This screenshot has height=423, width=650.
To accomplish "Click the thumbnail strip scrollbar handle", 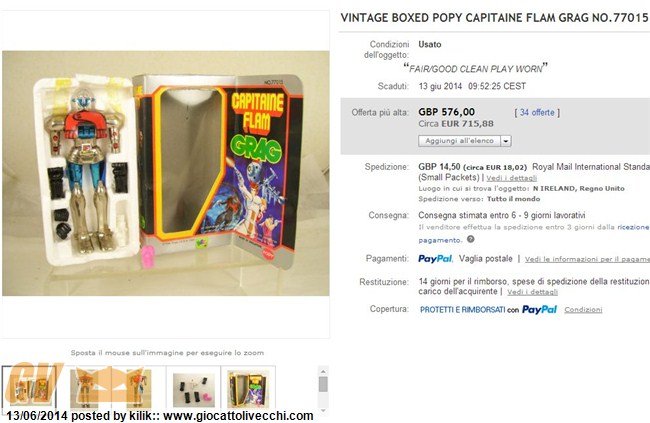I will pos(323,384).
